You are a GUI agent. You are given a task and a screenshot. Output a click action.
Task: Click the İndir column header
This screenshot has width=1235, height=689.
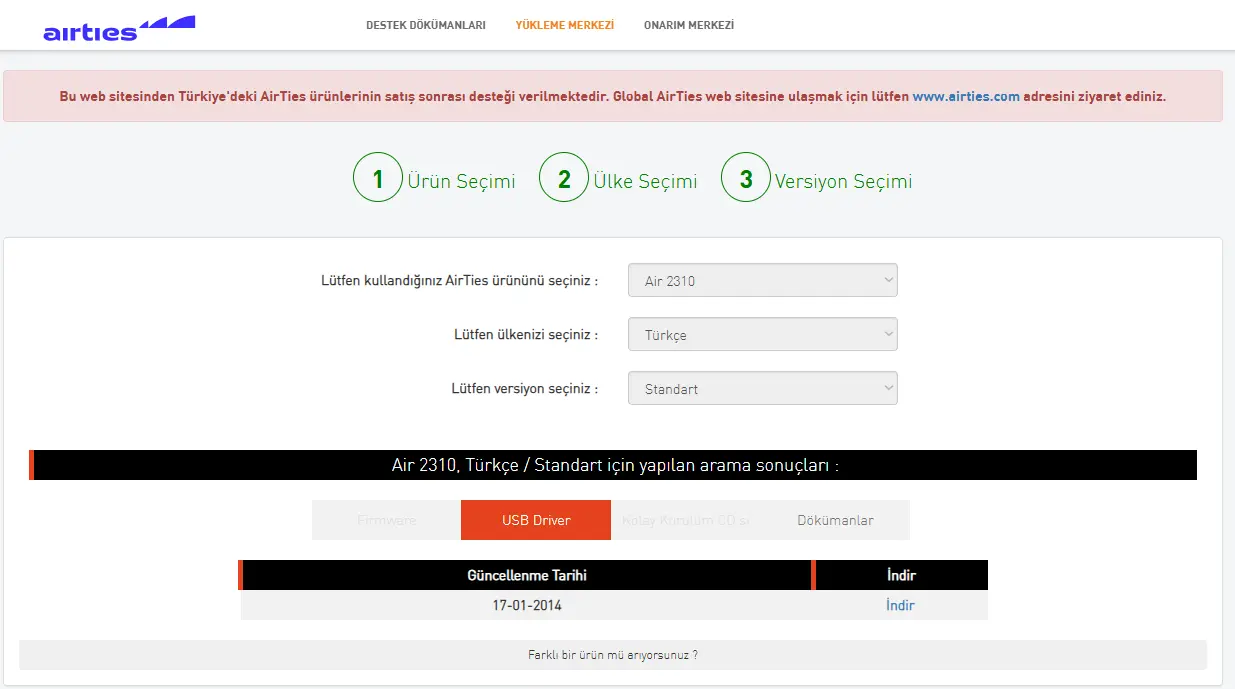(901, 575)
